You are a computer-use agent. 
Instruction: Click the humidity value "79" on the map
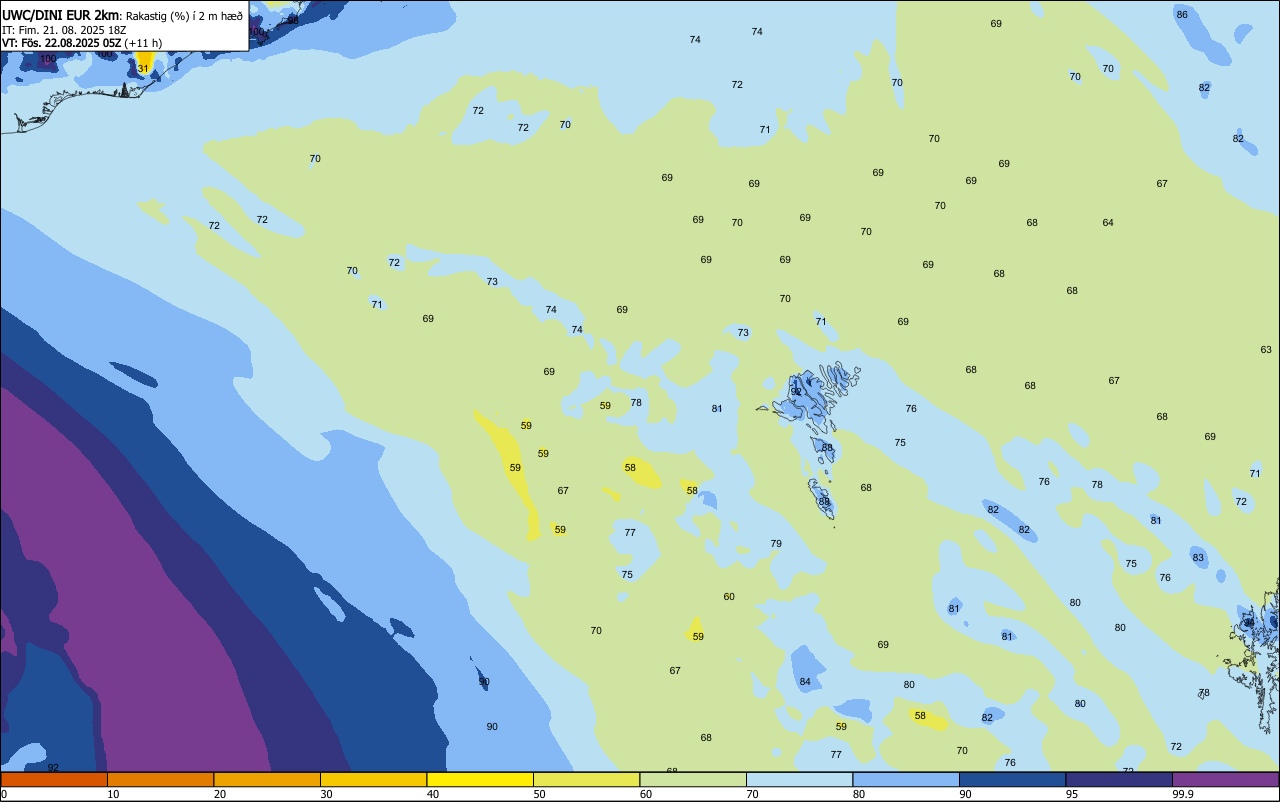776,543
